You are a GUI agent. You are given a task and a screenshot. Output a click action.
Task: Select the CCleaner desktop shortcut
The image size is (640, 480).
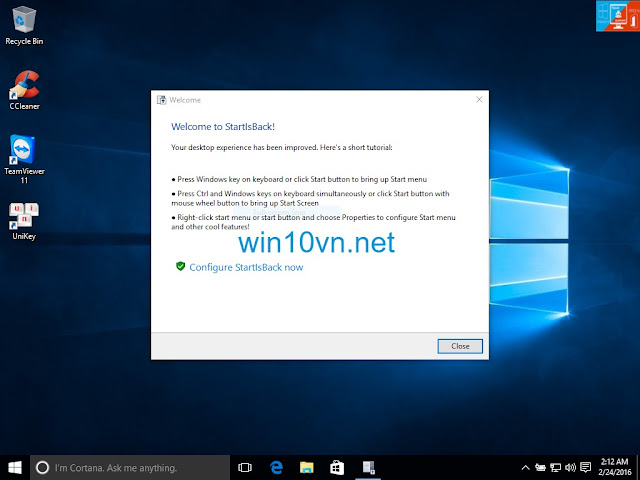(24, 90)
